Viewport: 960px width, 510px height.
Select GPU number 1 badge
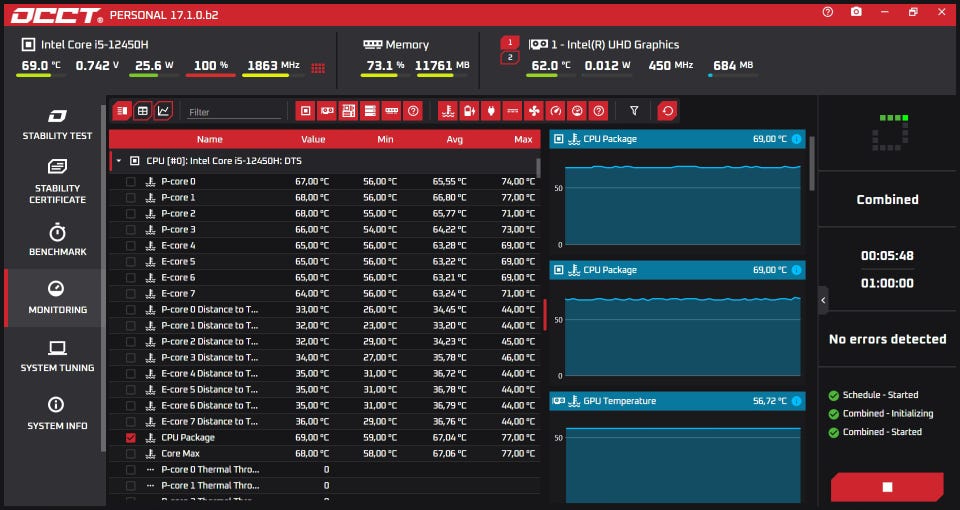click(510, 42)
